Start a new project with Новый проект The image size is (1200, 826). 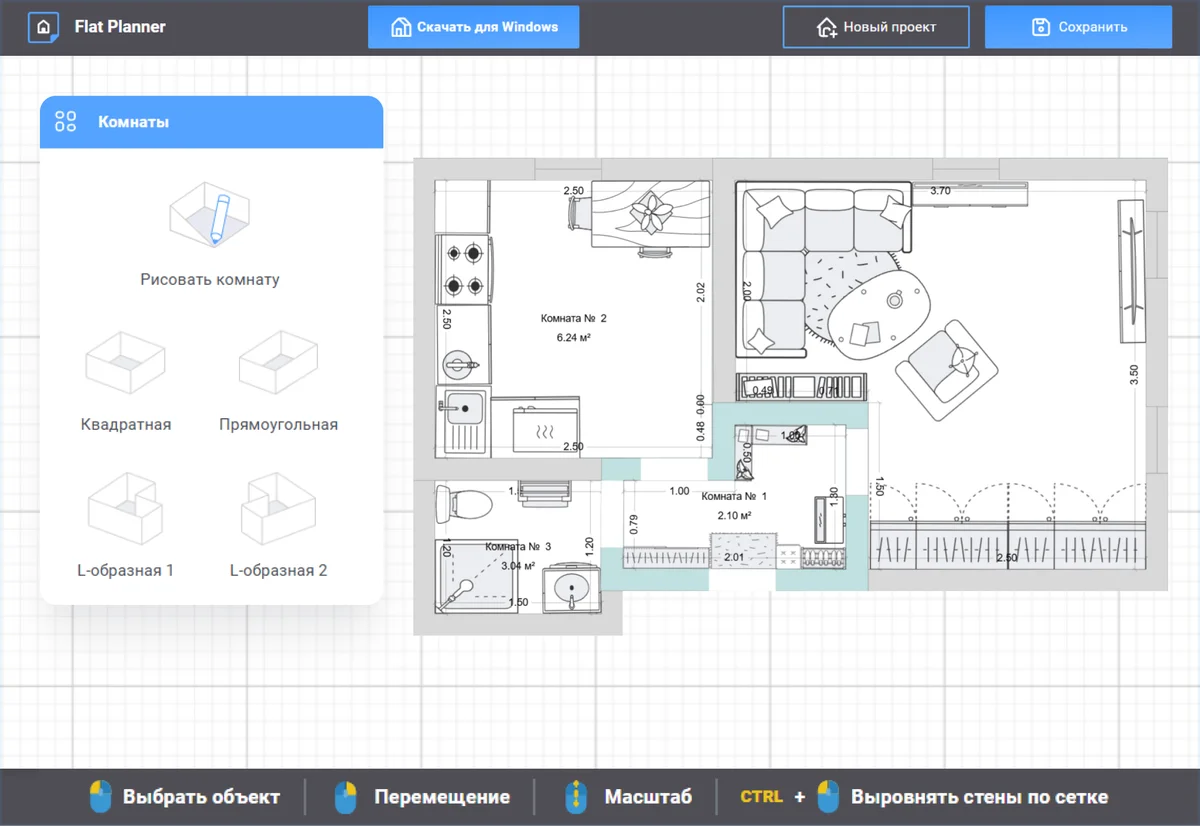point(876,27)
